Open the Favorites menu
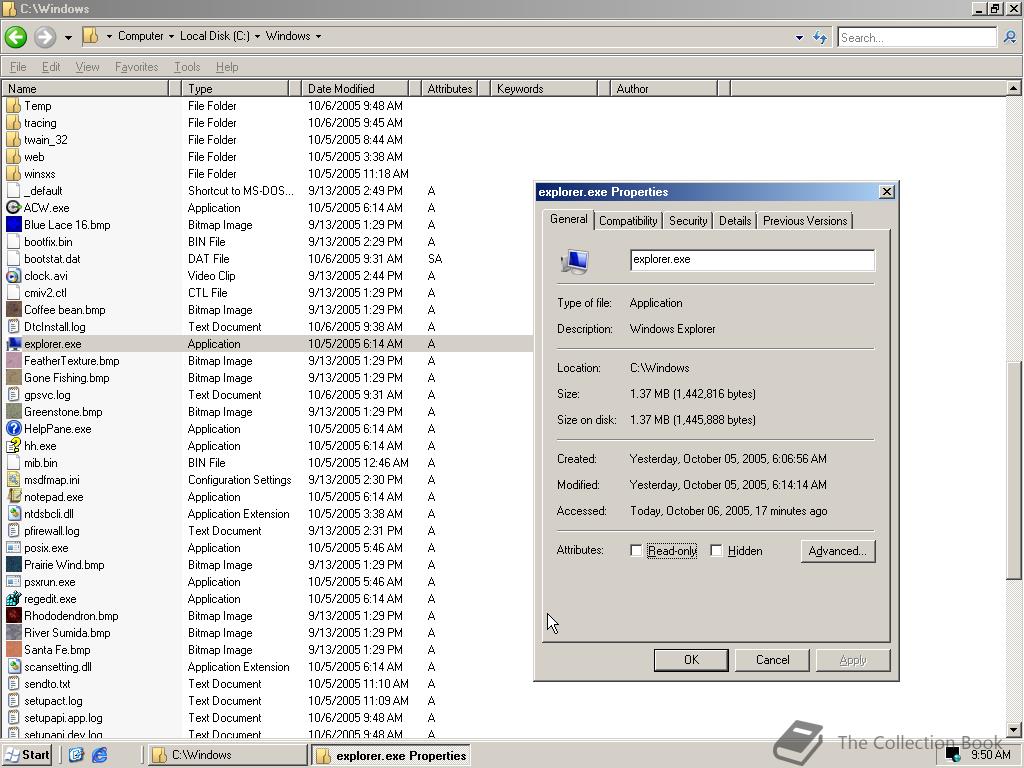1024x768 pixels. (x=136, y=67)
